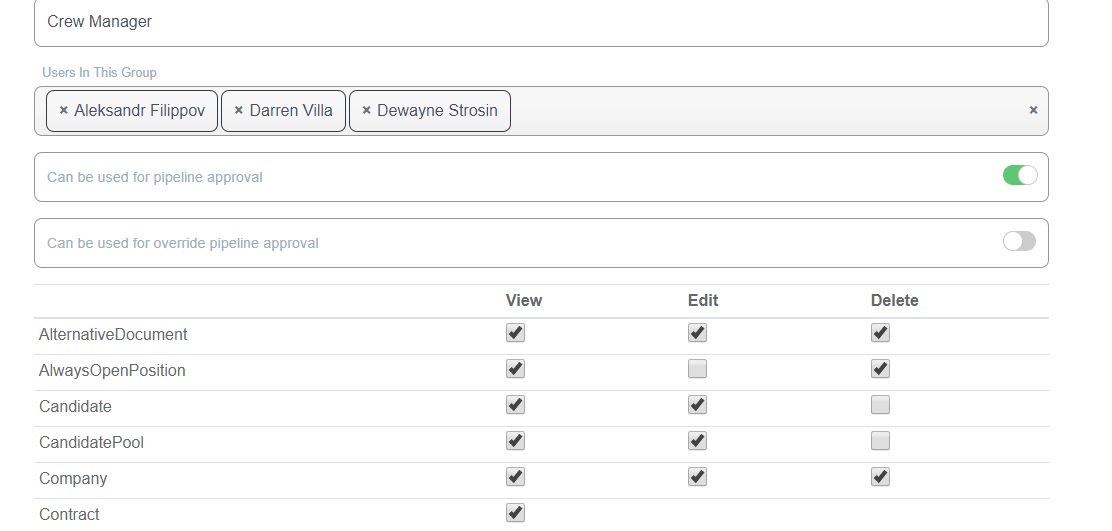Uncheck Edit for Company
Screen dimensions: 1112x531
click(697, 478)
